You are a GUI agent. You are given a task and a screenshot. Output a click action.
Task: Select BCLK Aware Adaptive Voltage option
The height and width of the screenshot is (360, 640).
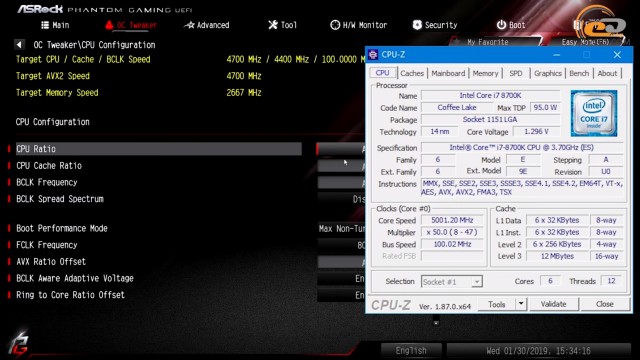click(x=75, y=278)
